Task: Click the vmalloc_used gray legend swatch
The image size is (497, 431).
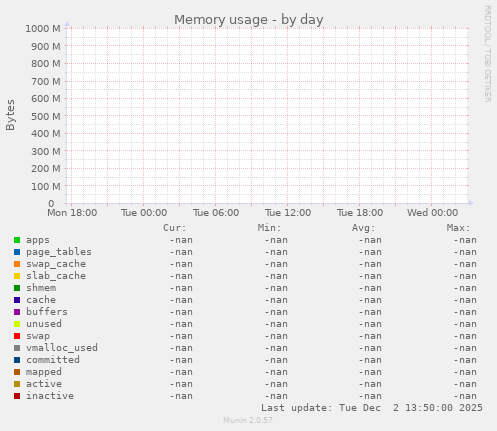Action: pos(17,348)
